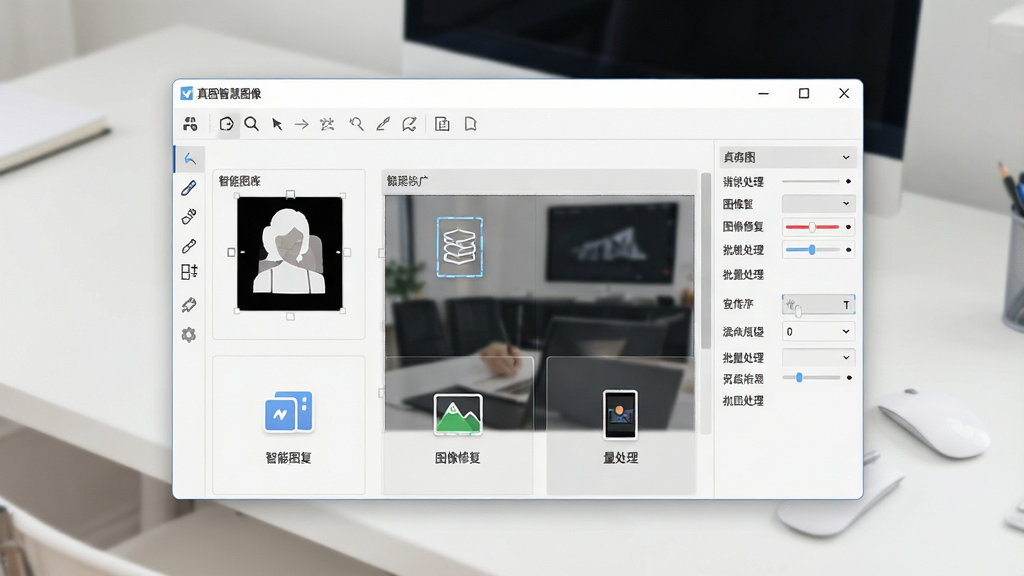Image resolution: width=1024 pixels, height=576 pixels.
Task: Click the blue slider below the red slider
Action: [812, 249]
